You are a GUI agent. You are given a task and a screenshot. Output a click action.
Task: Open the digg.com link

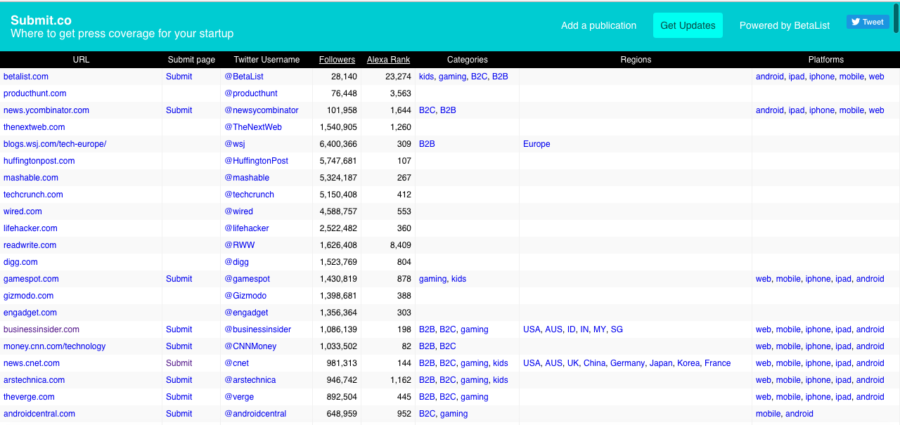tap(21, 262)
